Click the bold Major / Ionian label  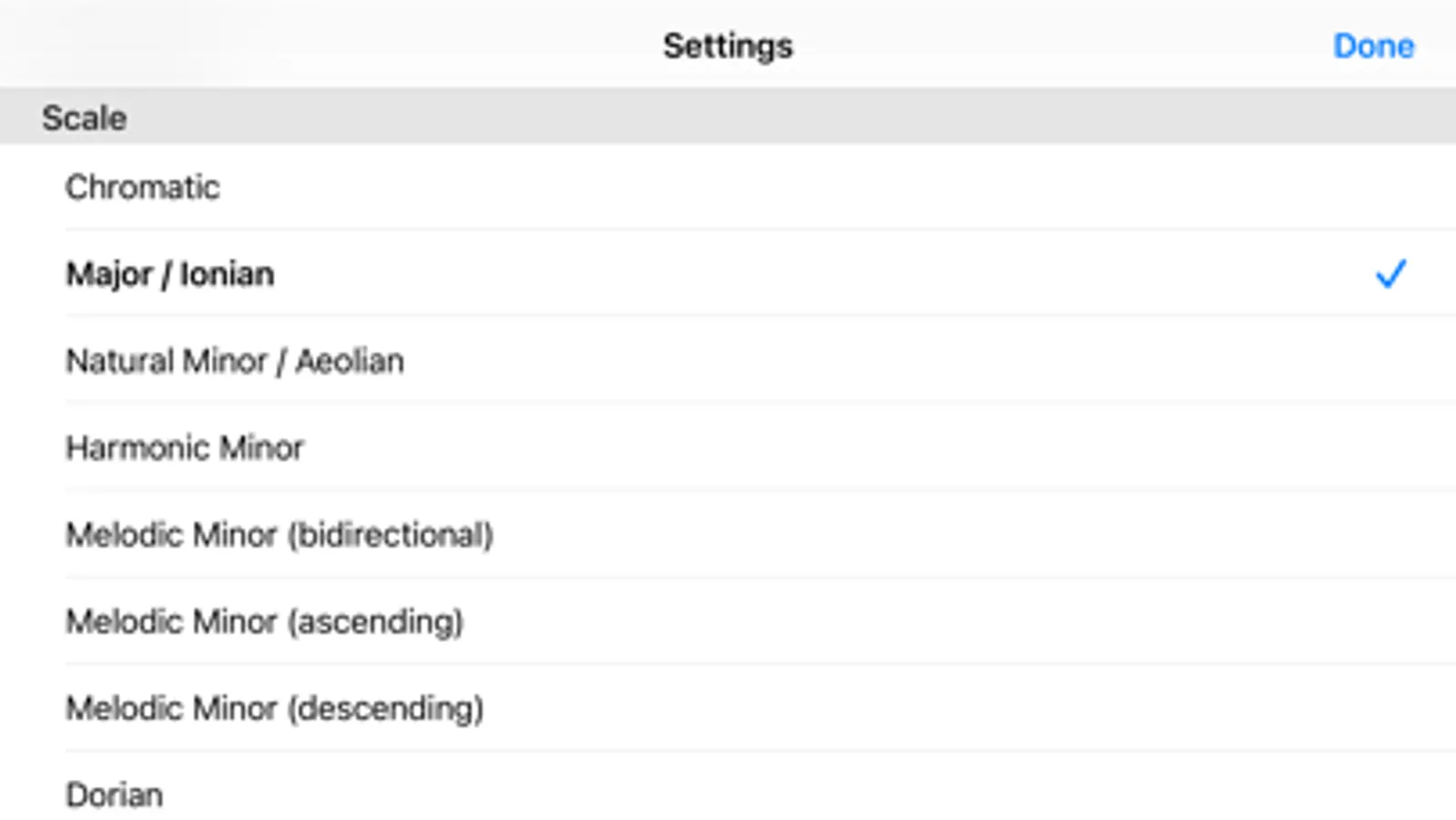[170, 273]
